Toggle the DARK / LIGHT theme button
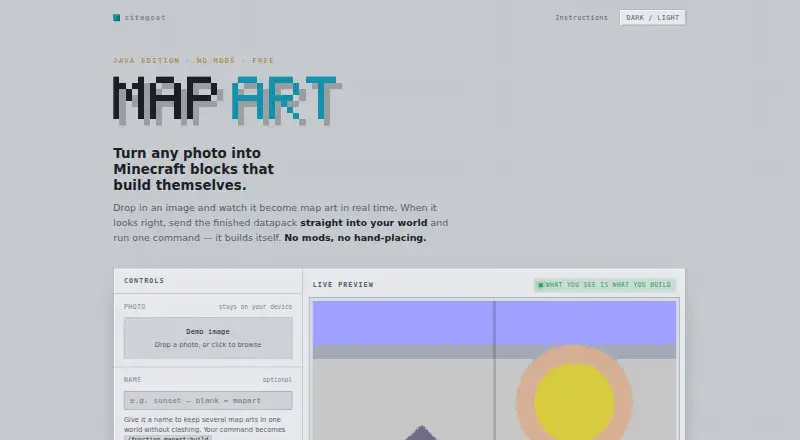This screenshot has width=800, height=440. point(653,17)
